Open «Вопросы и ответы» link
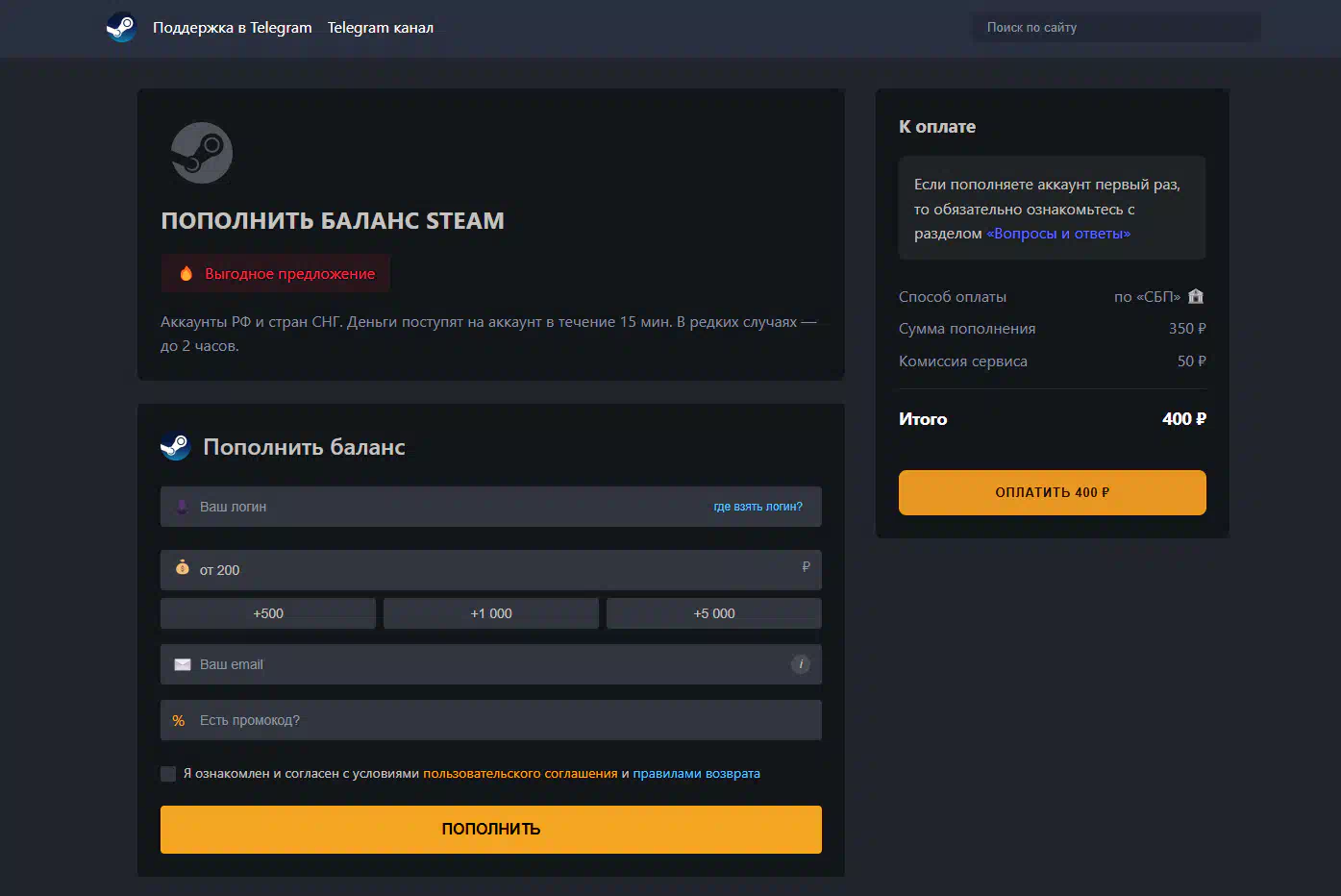Screen dimensions: 1341x896 1058,234
